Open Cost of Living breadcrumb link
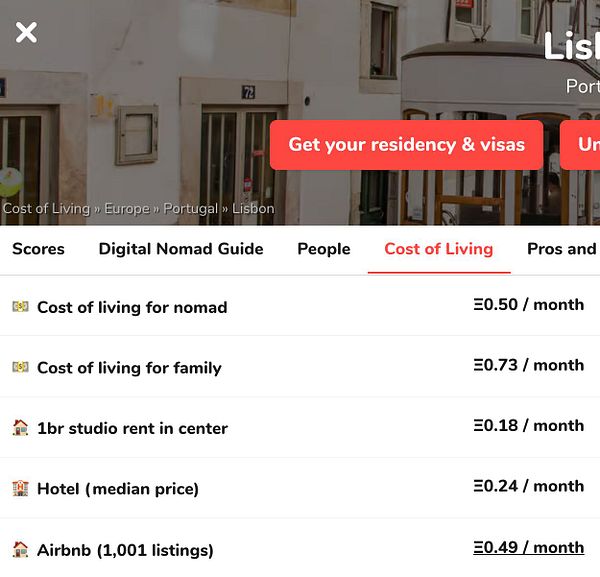 point(46,209)
